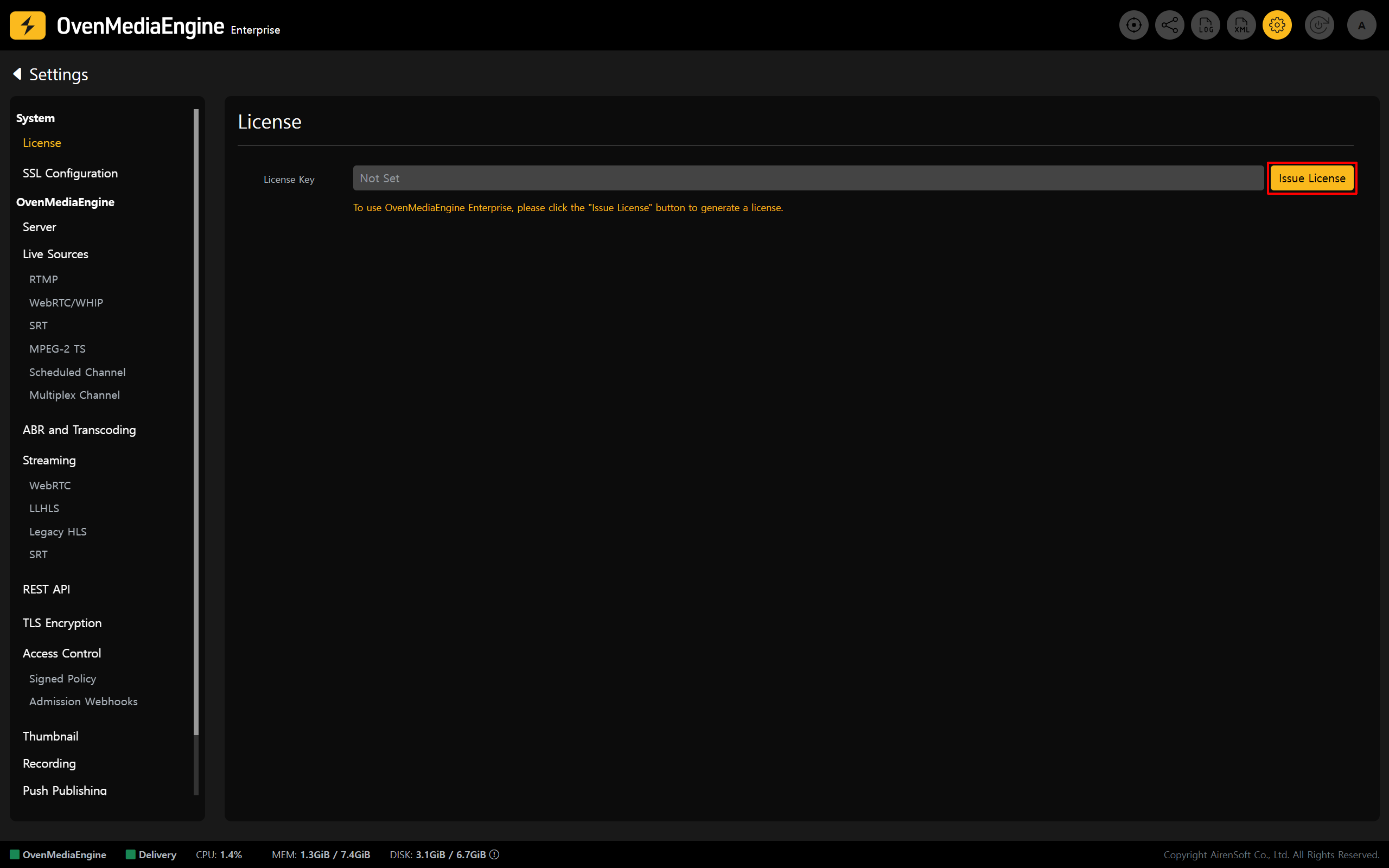Image resolution: width=1389 pixels, height=868 pixels.
Task: Click the yellow settings gear icon
Action: [1277, 25]
